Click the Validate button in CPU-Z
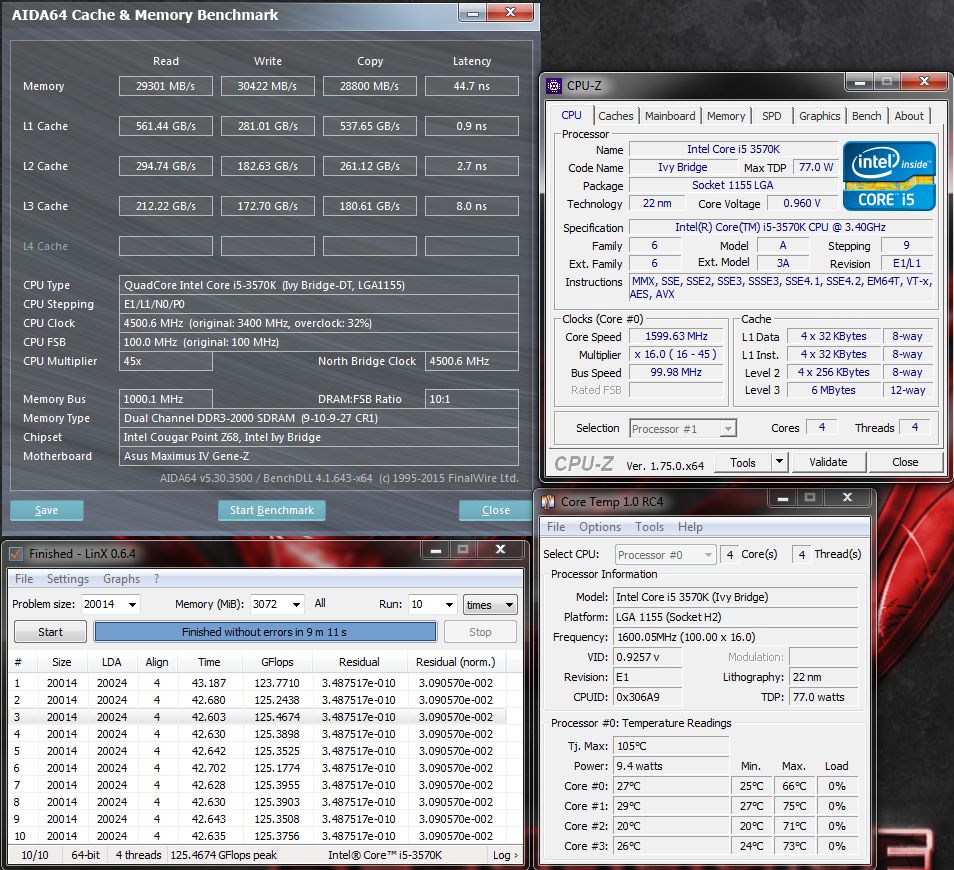The image size is (954, 870). click(828, 462)
